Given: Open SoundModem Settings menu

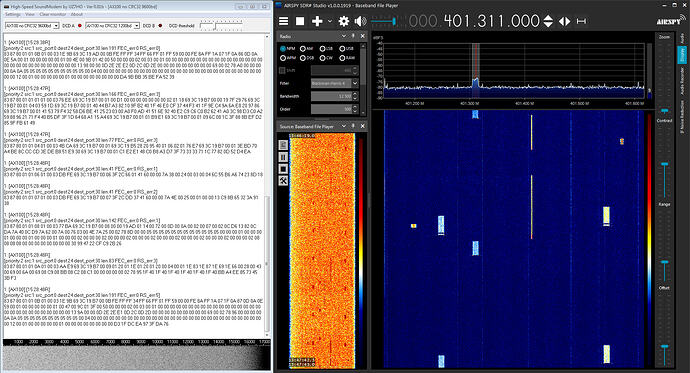Looking at the screenshot, I should point(13,14).
